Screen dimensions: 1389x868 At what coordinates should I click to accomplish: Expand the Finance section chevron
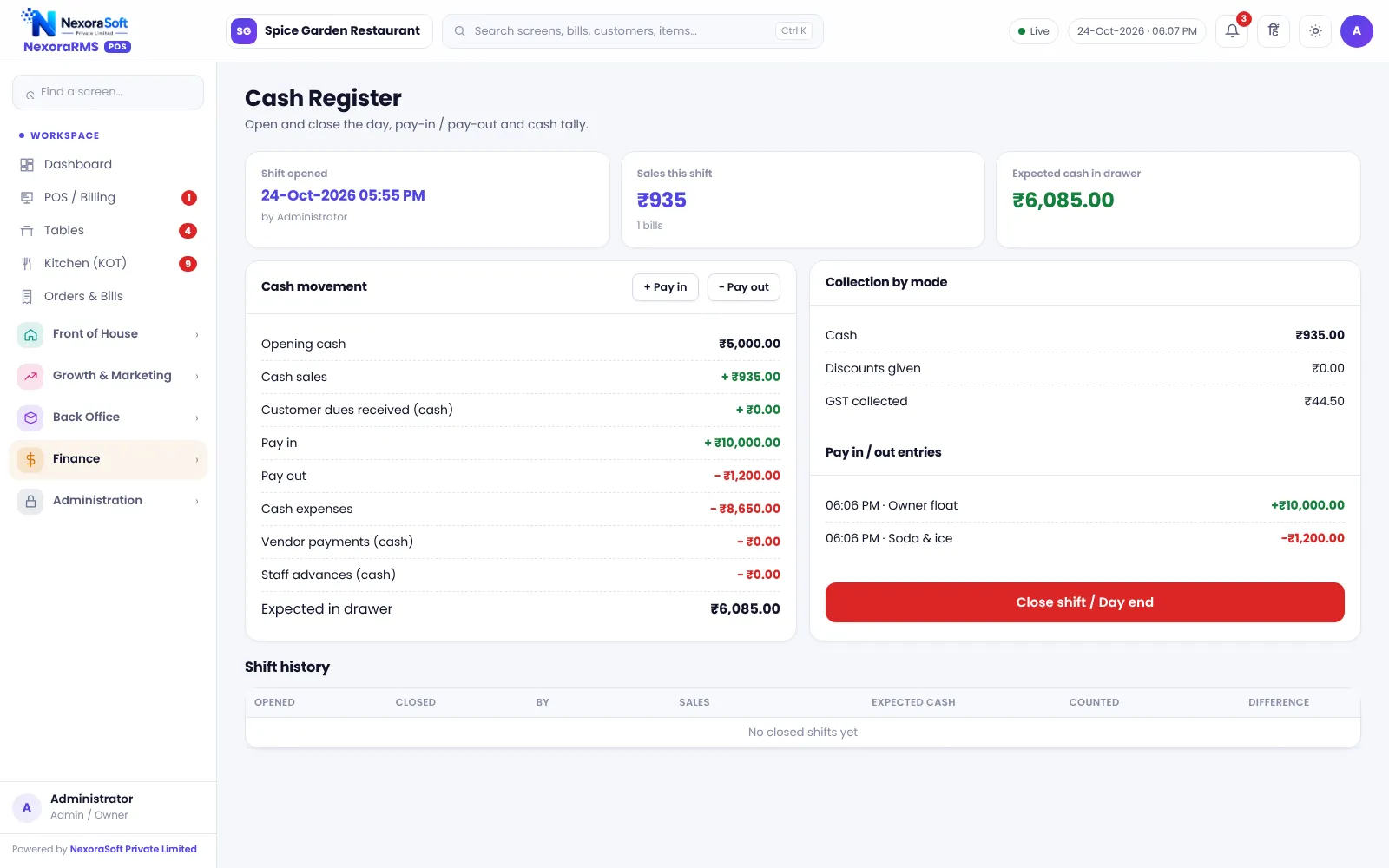pyautogui.click(x=197, y=460)
